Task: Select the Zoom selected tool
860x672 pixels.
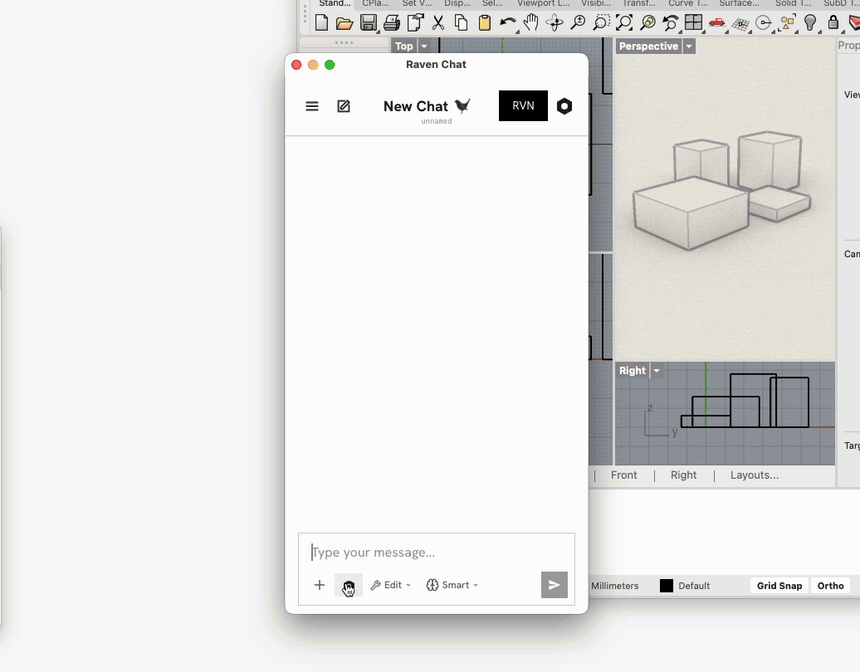Action: [x=648, y=22]
